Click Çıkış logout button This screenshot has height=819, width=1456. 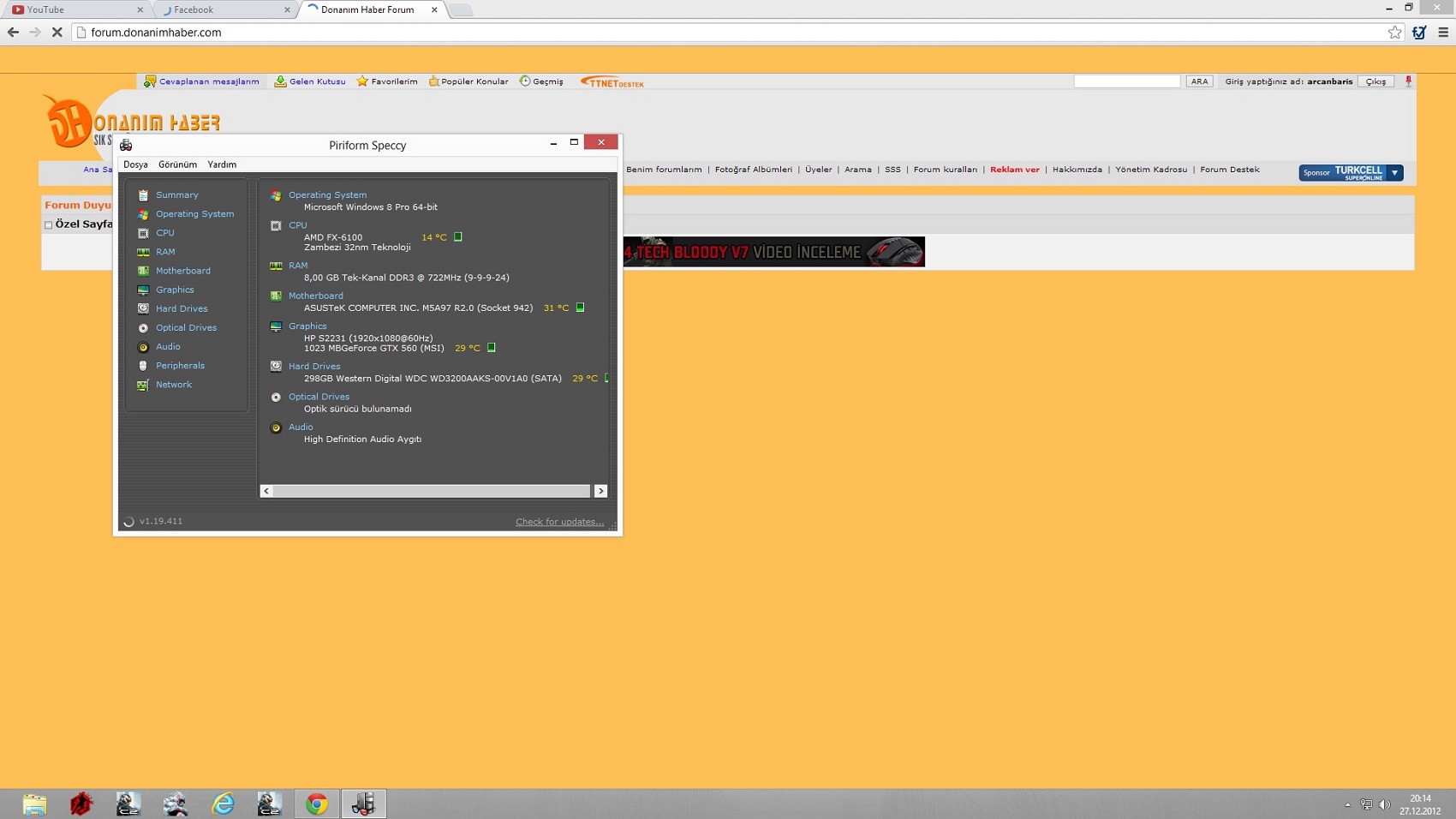pyautogui.click(x=1376, y=81)
